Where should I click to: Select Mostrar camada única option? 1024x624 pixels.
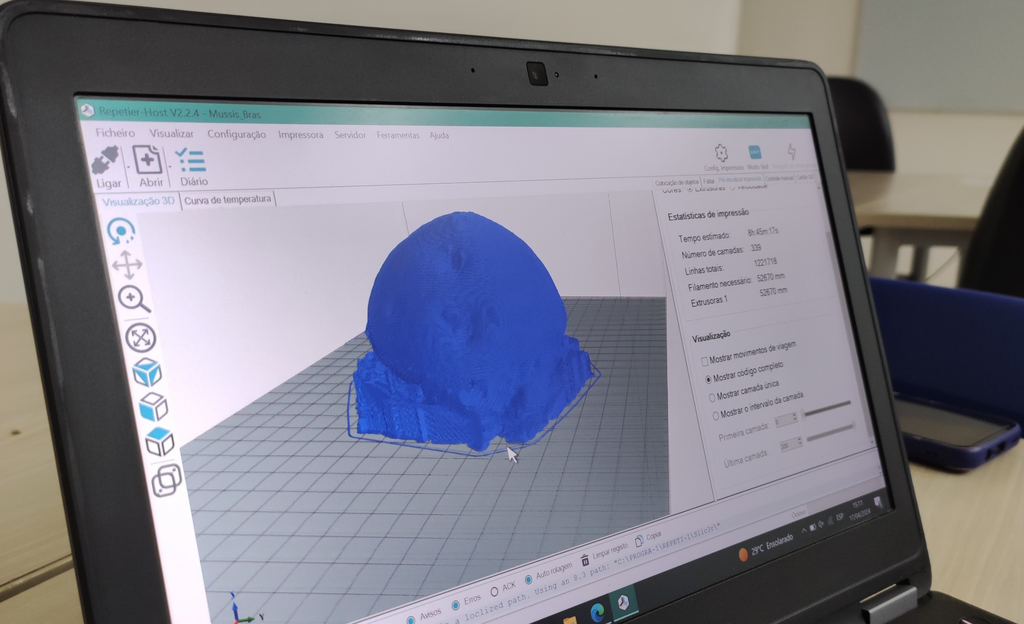point(711,397)
